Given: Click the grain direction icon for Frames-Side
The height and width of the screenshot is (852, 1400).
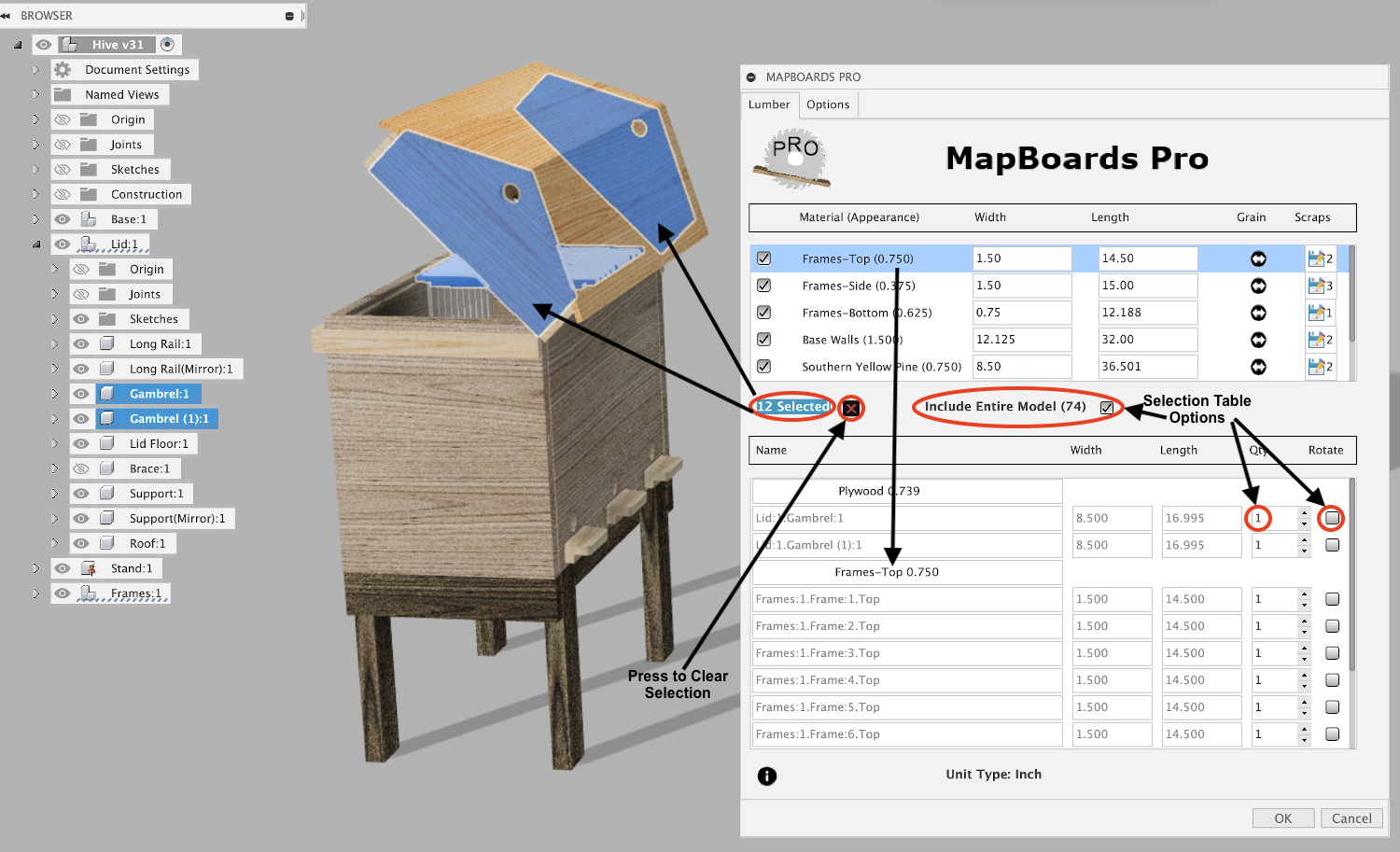Looking at the screenshot, I should click(x=1258, y=286).
